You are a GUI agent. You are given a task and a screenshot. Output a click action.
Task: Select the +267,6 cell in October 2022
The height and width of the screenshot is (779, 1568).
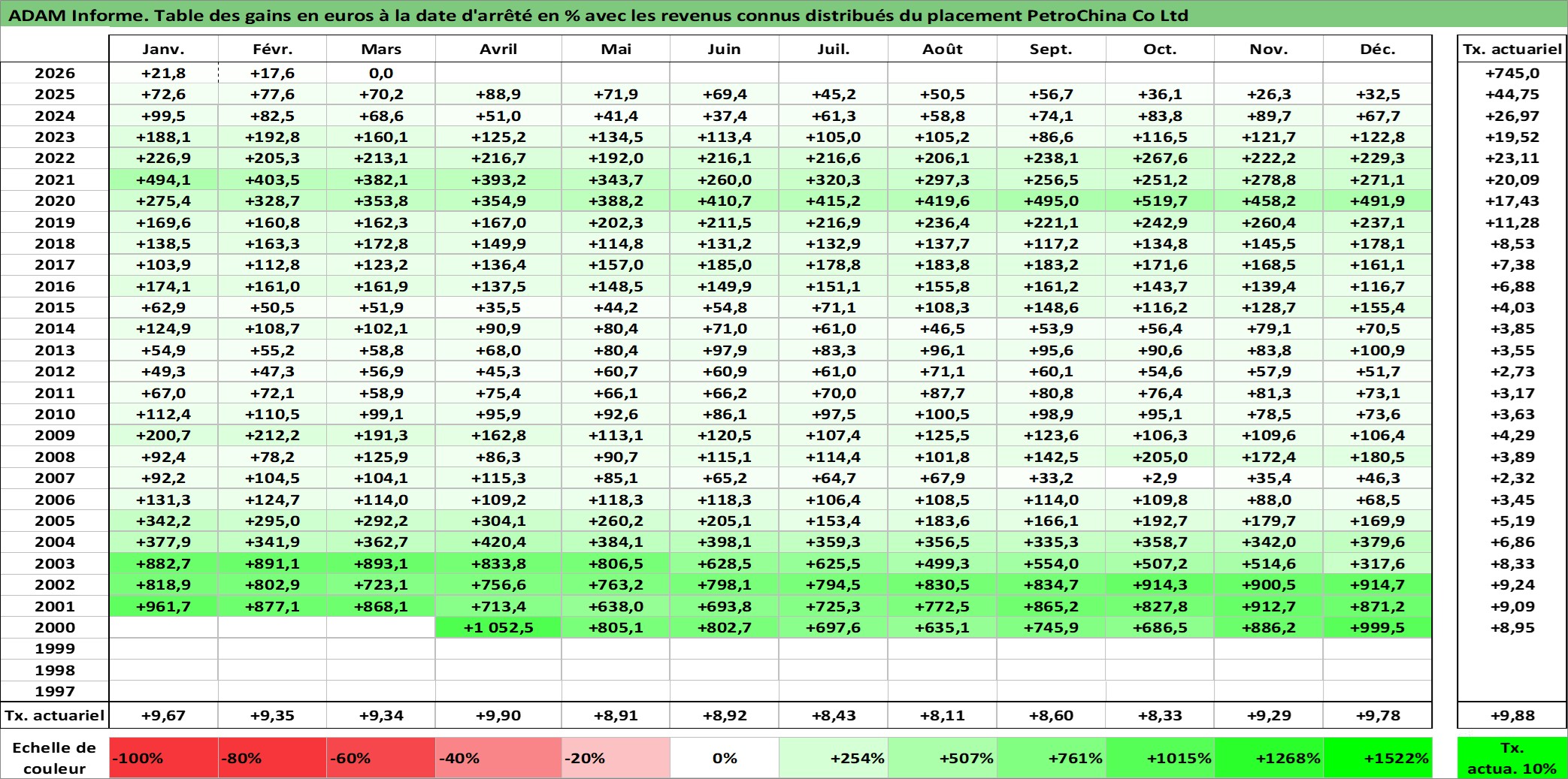coord(1161,158)
